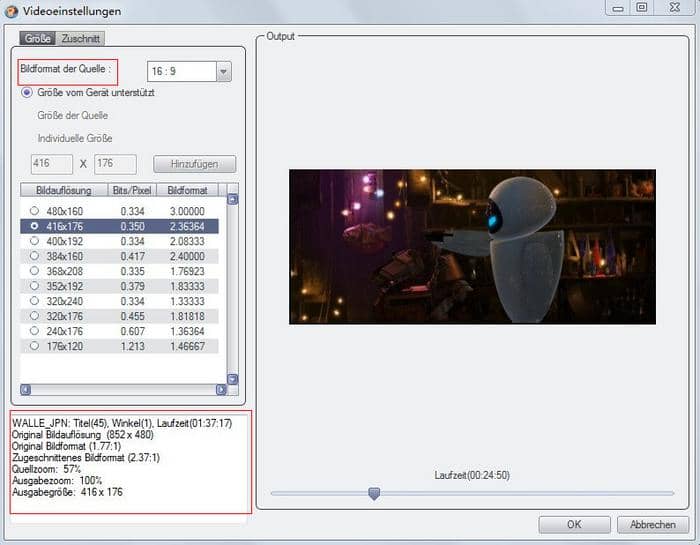Click the 0.607 Bits/Pixel cell
The height and width of the screenshot is (545, 700).
click(132, 331)
